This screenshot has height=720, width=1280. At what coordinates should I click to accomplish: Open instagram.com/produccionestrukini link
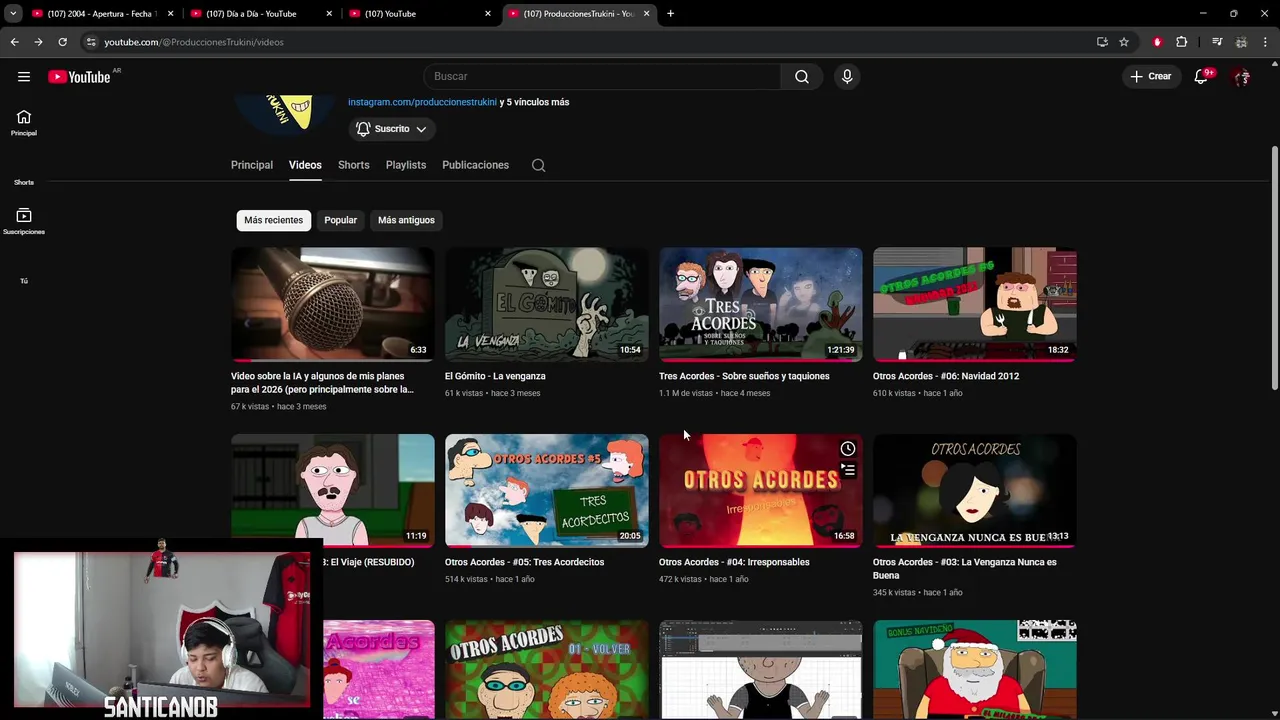(422, 102)
